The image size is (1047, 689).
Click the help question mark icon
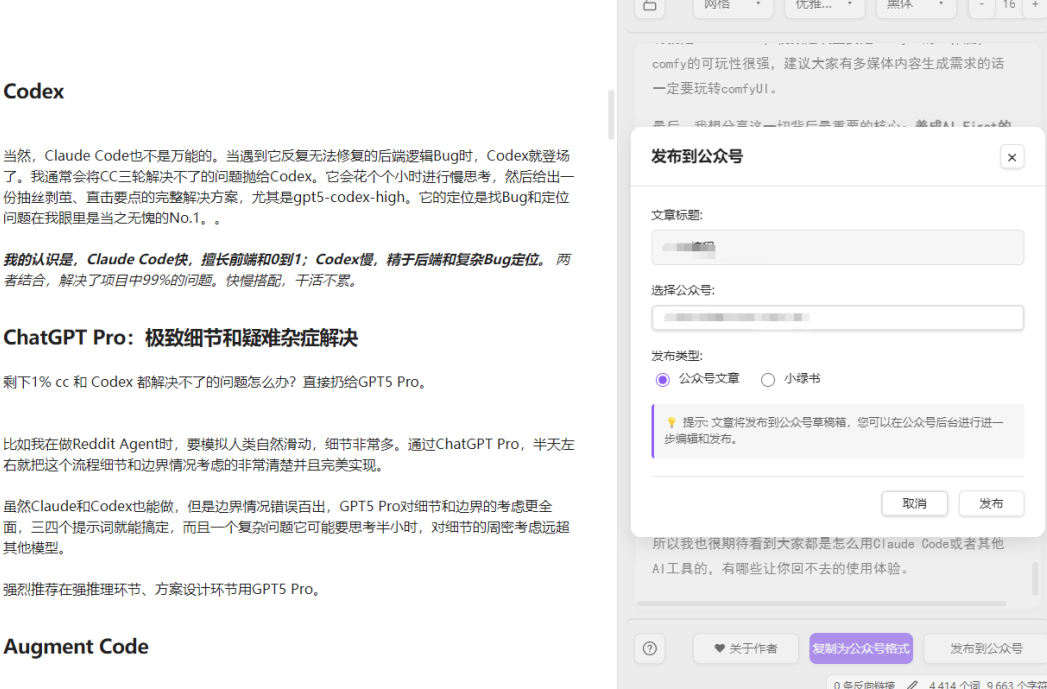649,648
